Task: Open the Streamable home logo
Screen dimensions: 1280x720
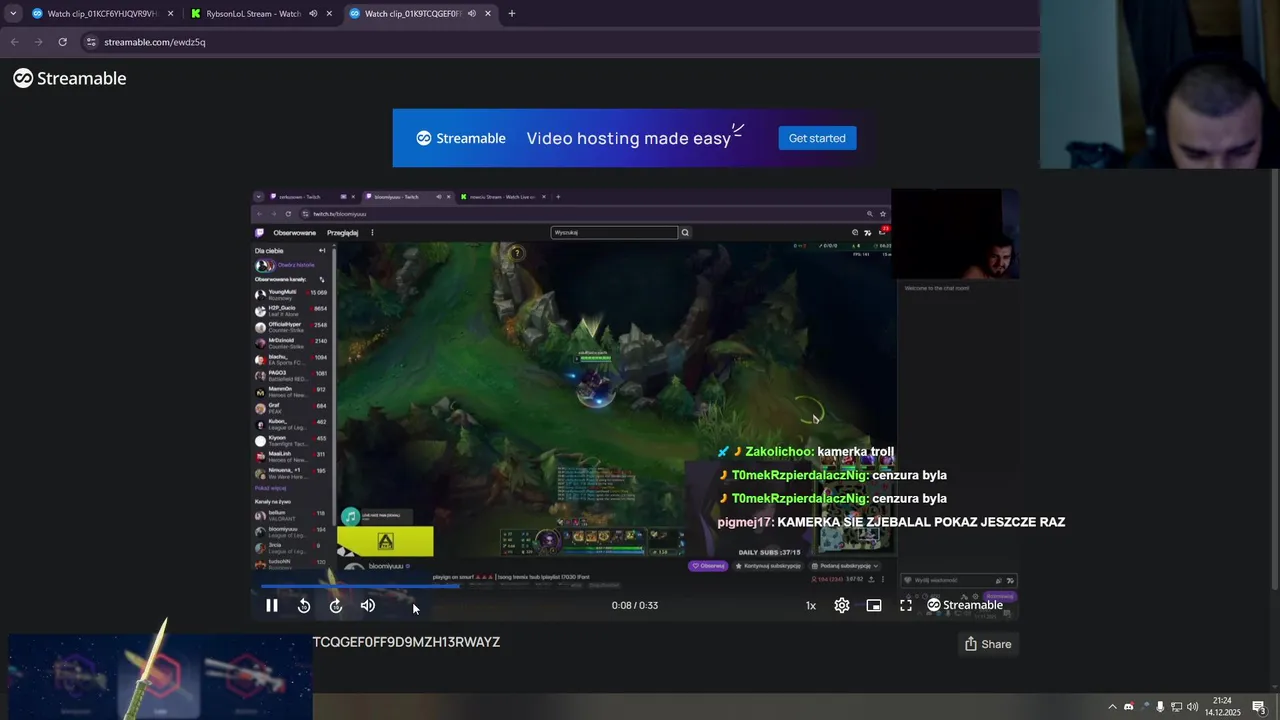Action: tap(70, 78)
